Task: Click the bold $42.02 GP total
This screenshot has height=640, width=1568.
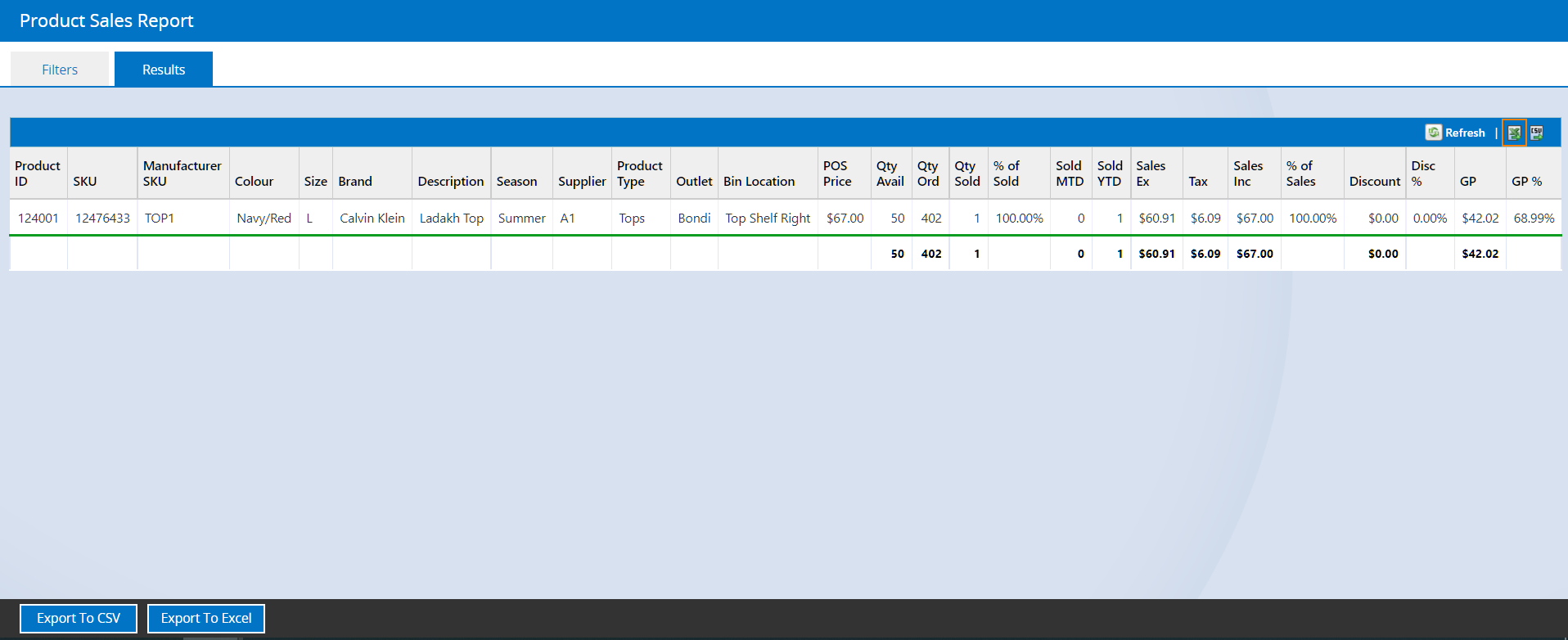Action: pos(1480,254)
